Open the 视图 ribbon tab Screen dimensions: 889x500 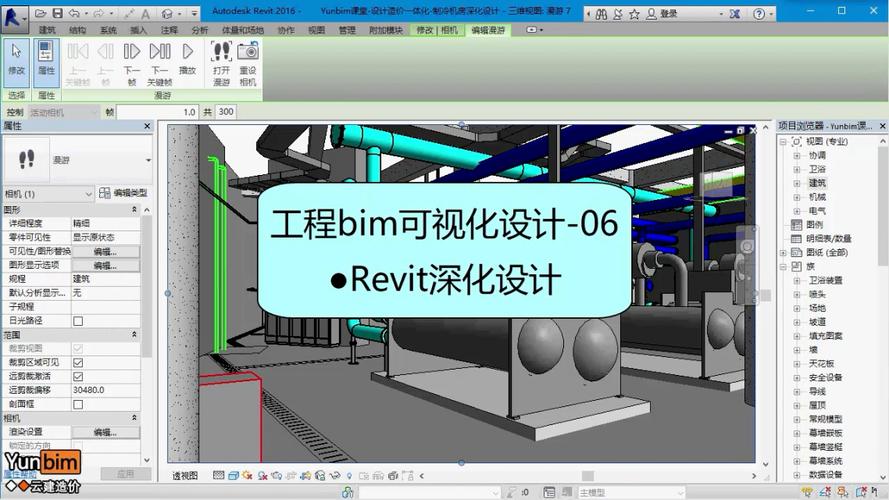pos(316,30)
